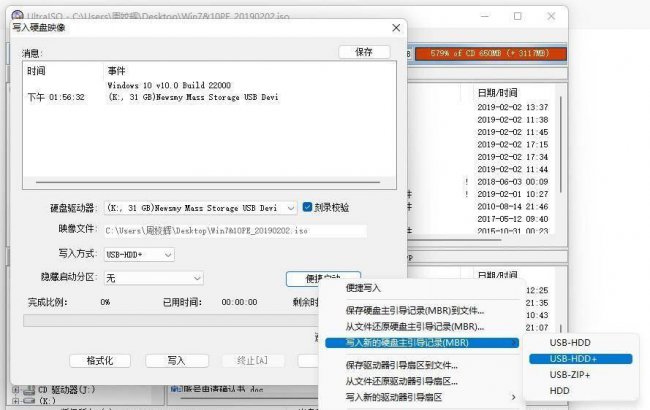Expand 写入新的驱动器引导扇区 submenu arrow
Image resolution: width=650 pixels, height=410 pixels.
click(x=514, y=397)
